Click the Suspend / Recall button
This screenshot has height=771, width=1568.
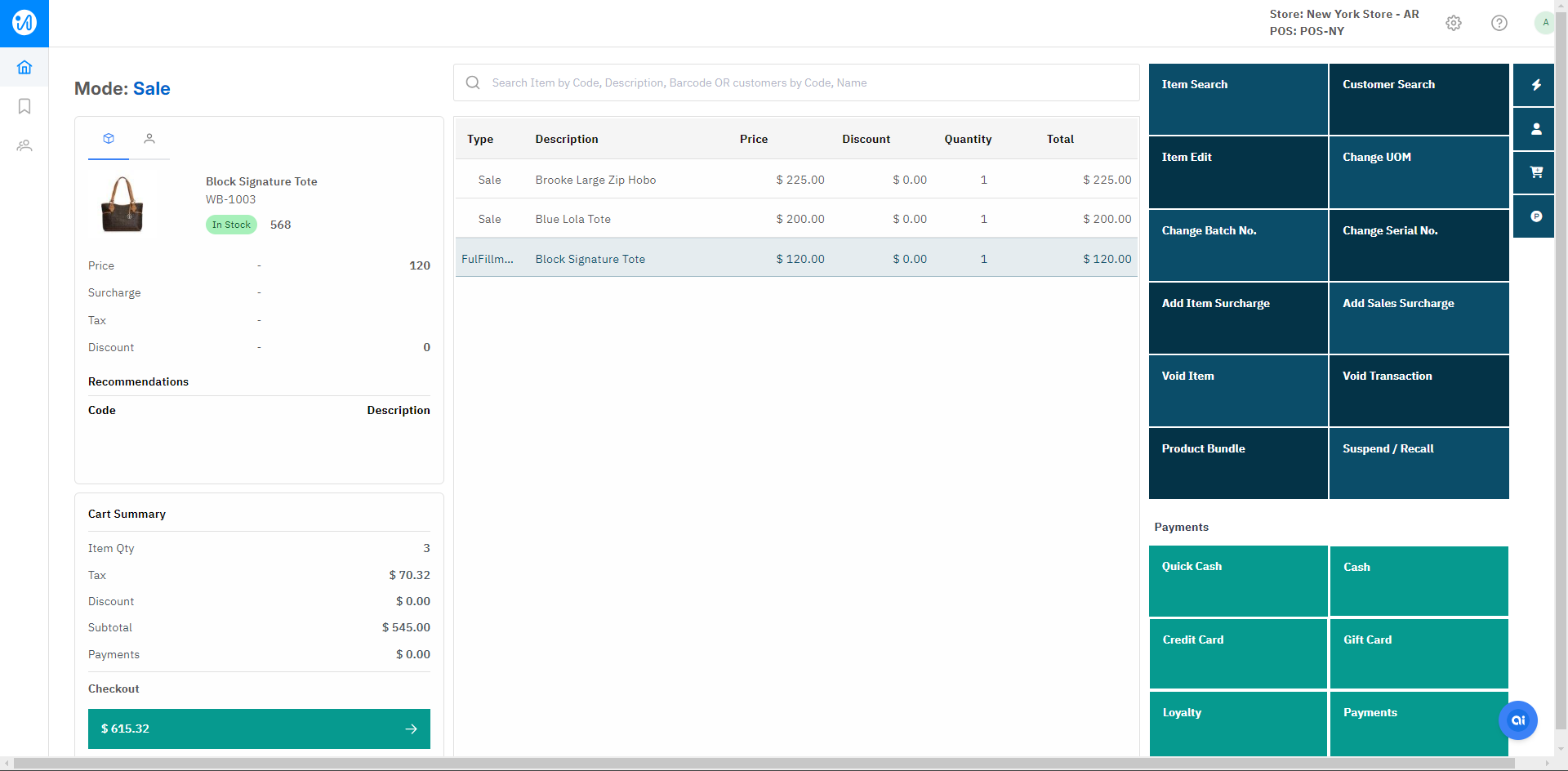click(1419, 463)
